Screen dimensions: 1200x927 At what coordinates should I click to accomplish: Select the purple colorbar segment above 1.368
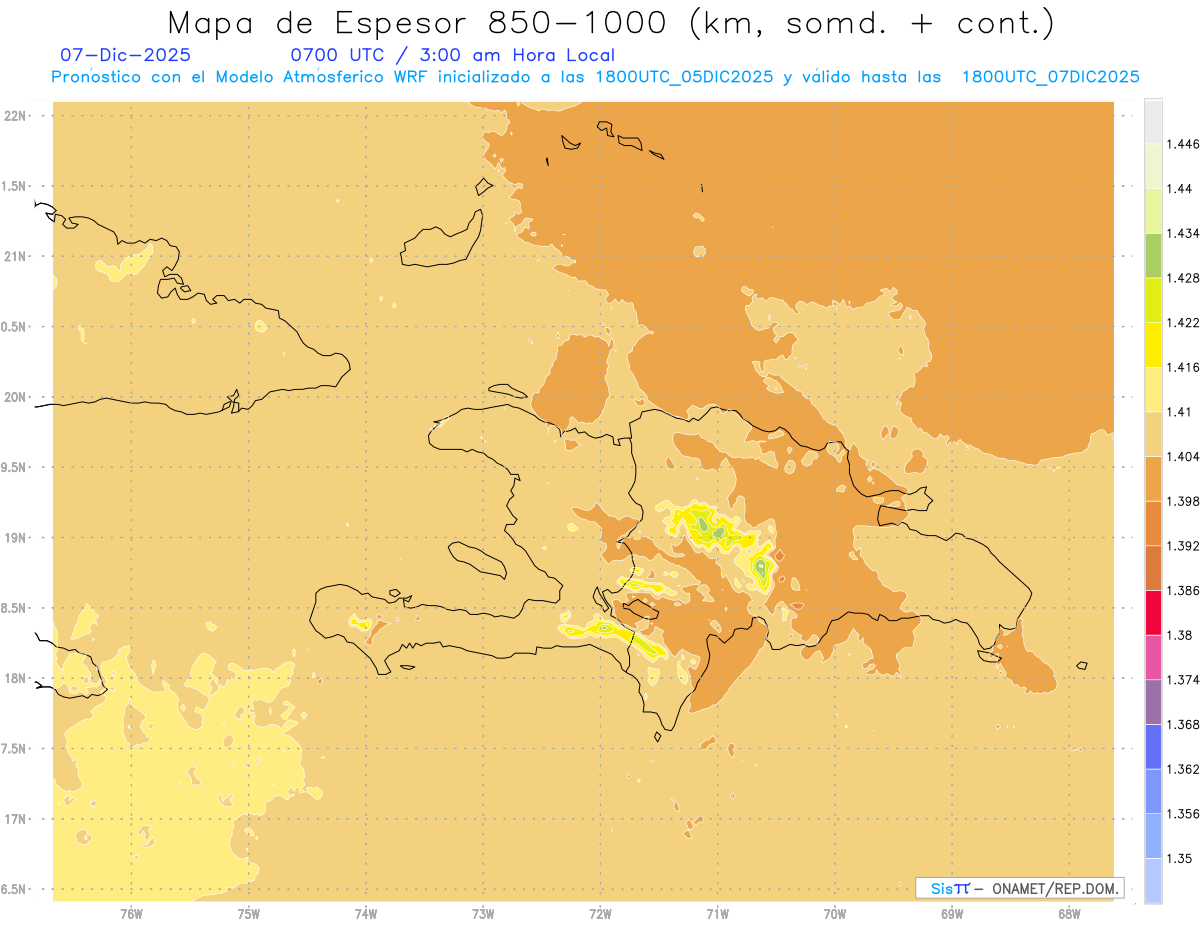coord(1153,702)
